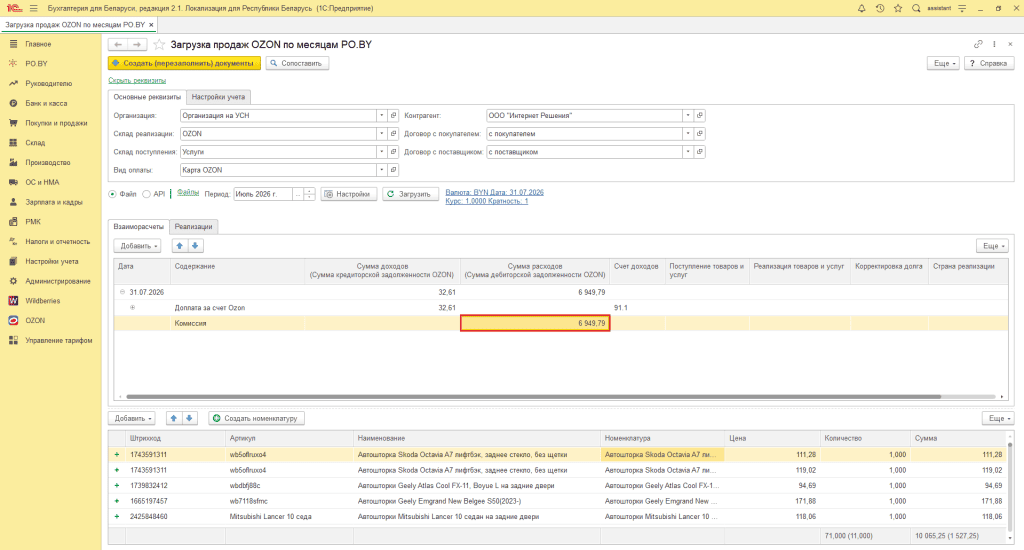
Task: Select Комиссия row in table
Action: pyautogui.click(x=561, y=323)
